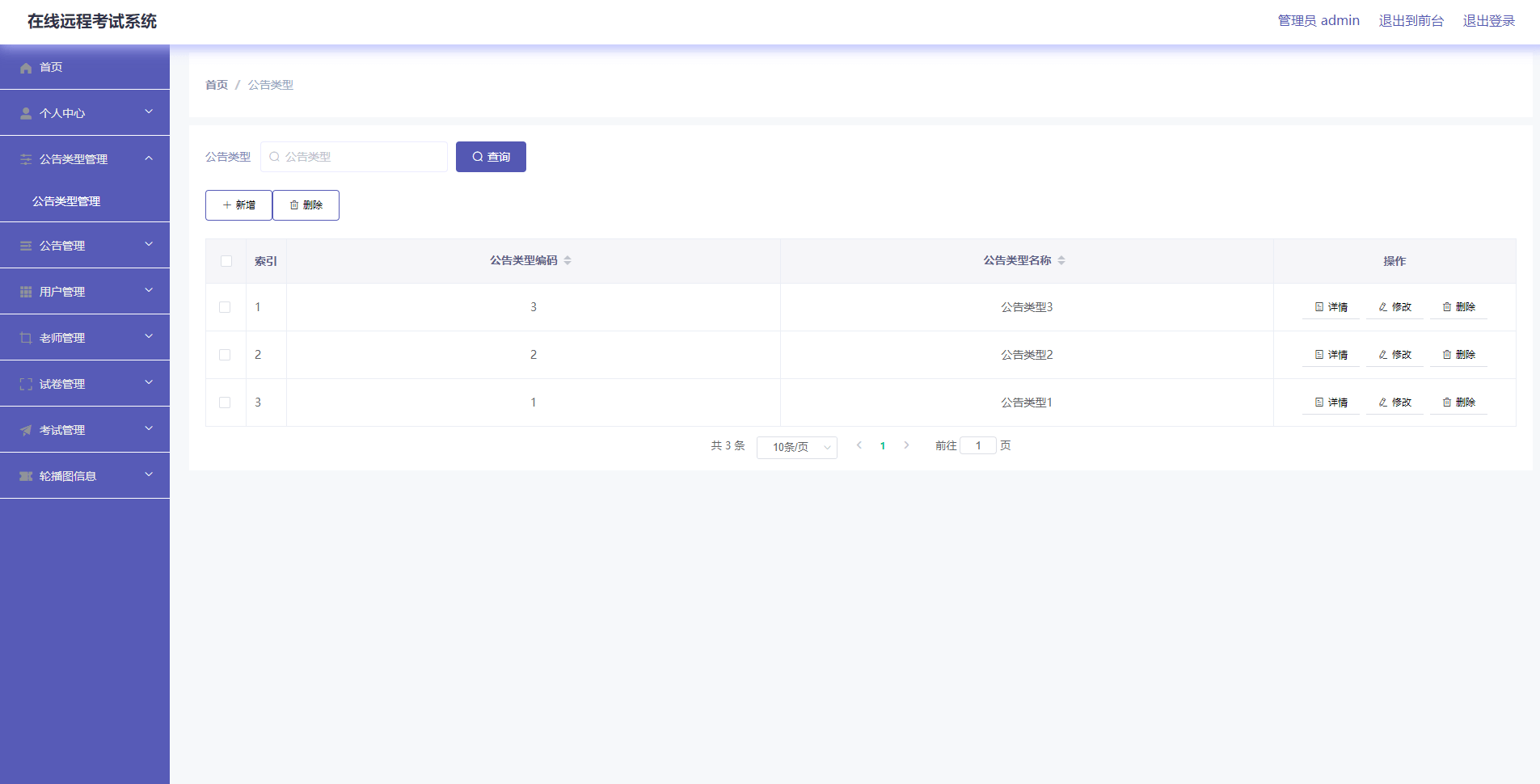Screen dimensions: 1540x784
Task: Open the 10条/页 page size dropdown
Action: (796, 447)
